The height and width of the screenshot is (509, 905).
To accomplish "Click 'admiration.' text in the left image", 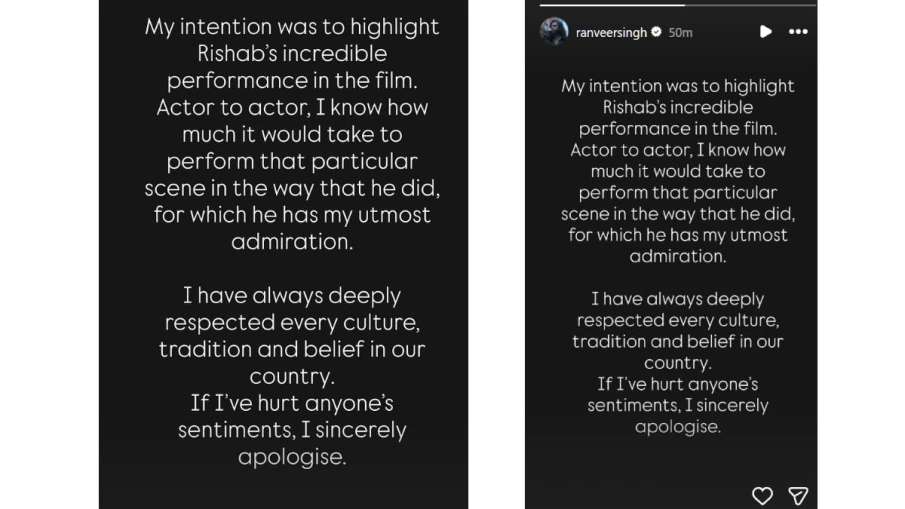I will [x=291, y=242].
